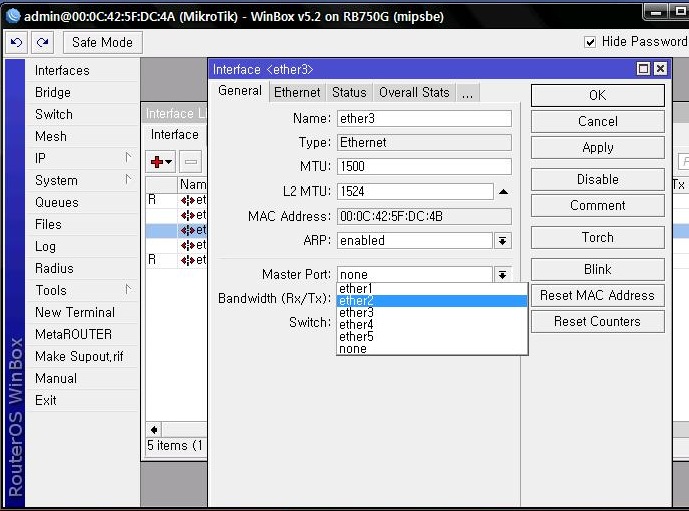Open the Master Port dropdown arrow
The width and height of the screenshot is (689, 511).
(x=502, y=275)
